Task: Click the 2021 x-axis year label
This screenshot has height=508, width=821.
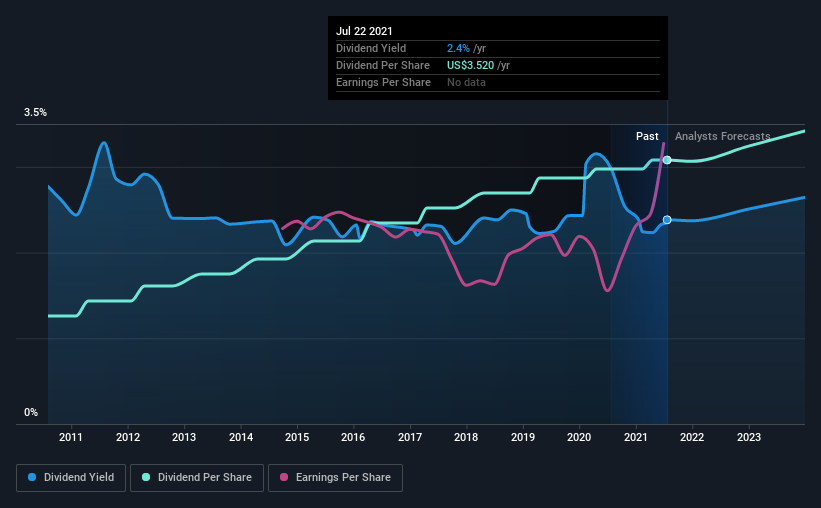Action: pyautogui.click(x=636, y=437)
